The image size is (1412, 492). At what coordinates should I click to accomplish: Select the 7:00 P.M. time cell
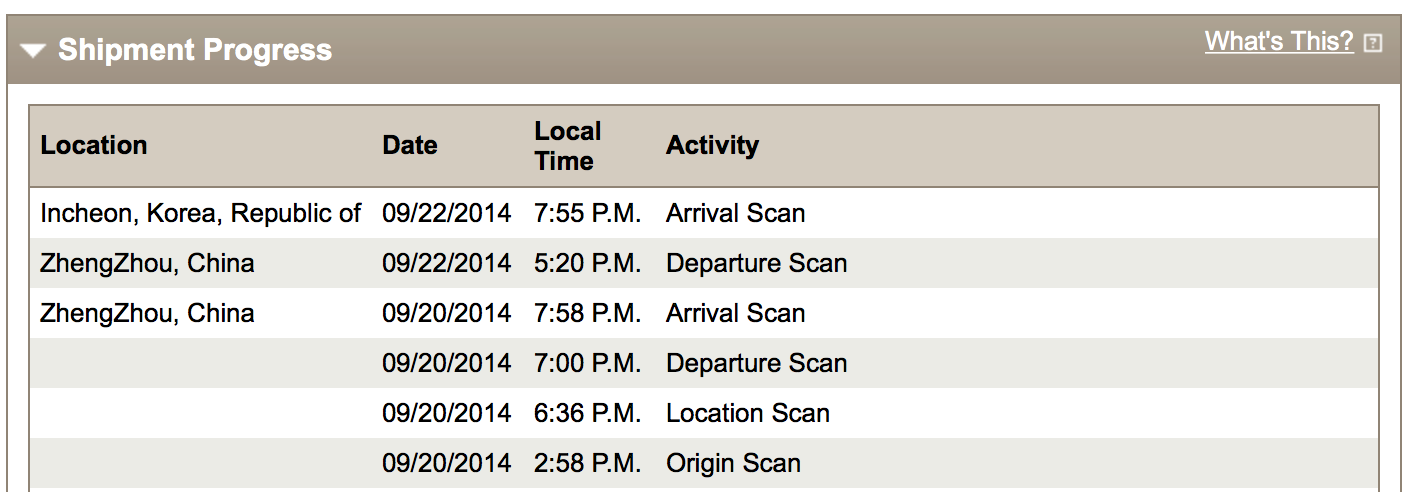click(x=587, y=363)
